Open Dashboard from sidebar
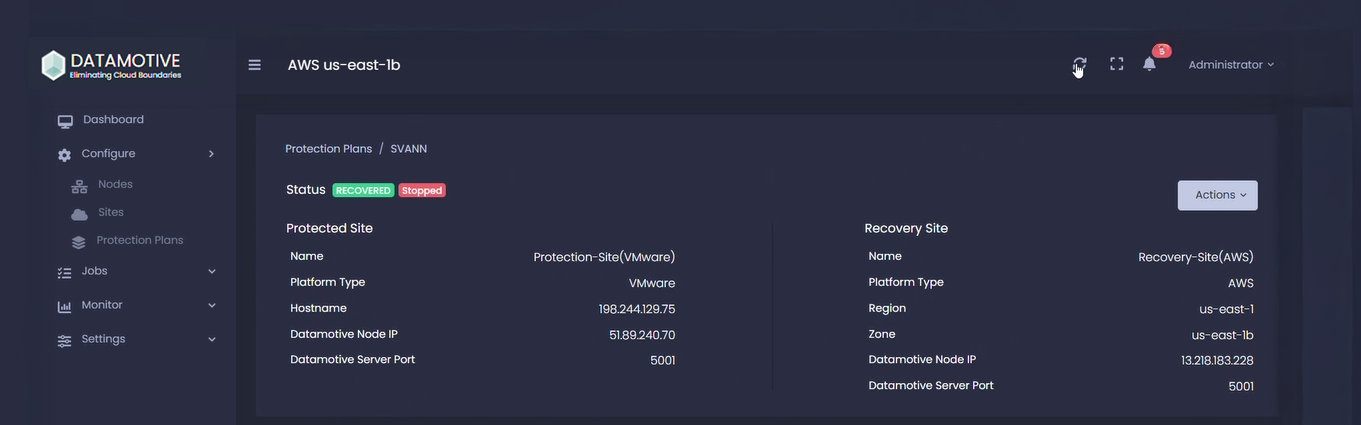The image size is (1361, 425). click(113, 120)
